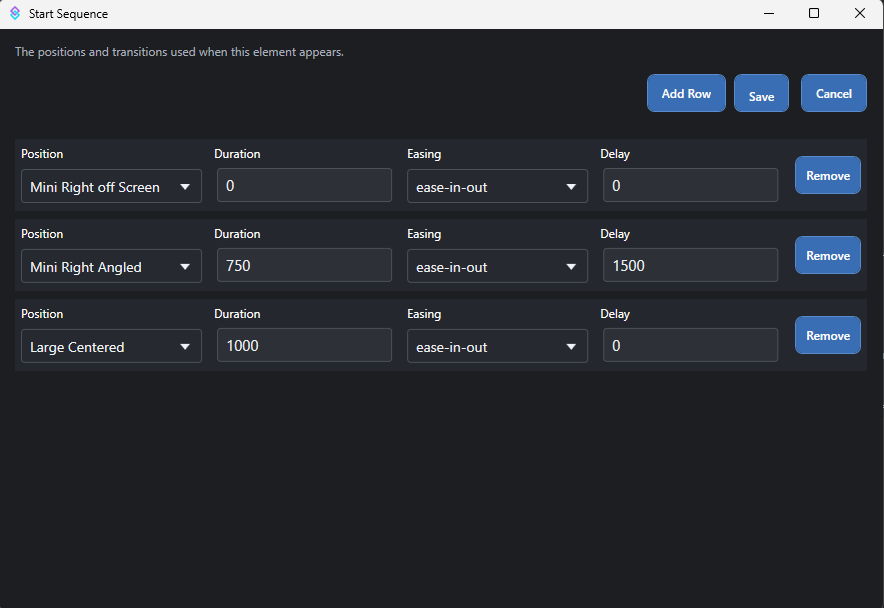The height and width of the screenshot is (608, 884).
Task: Open the Mini Right Angled position dropdown
Action: pos(111,266)
